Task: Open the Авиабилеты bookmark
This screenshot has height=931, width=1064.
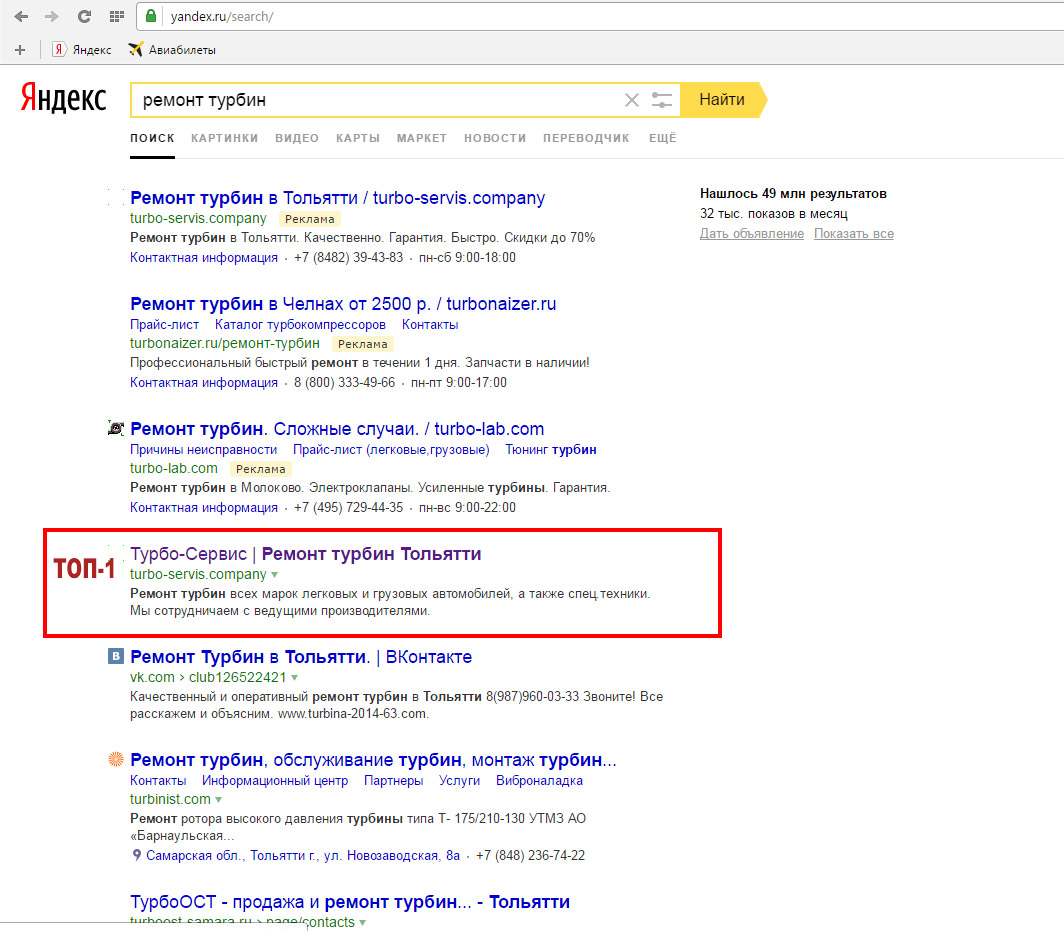Action: [172, 50]
